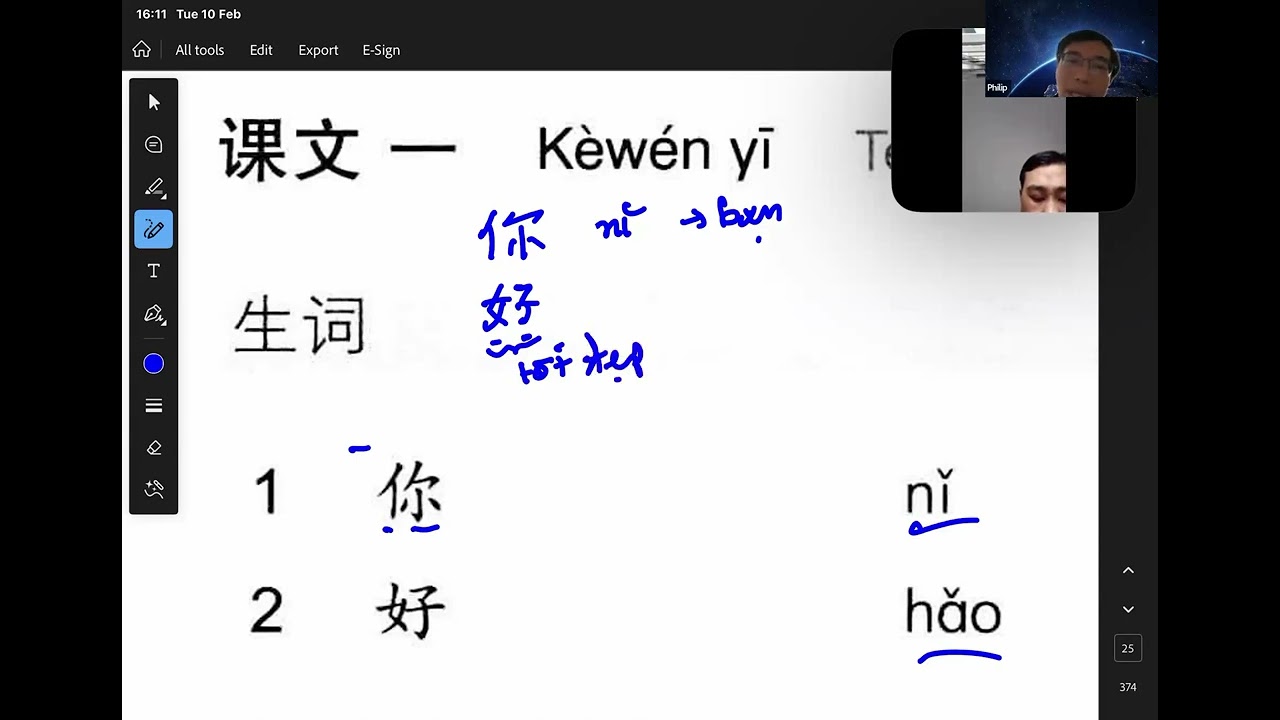Screen dimensions: 1280x720
Task: Select the arrow selection tool
Action: 154,102
